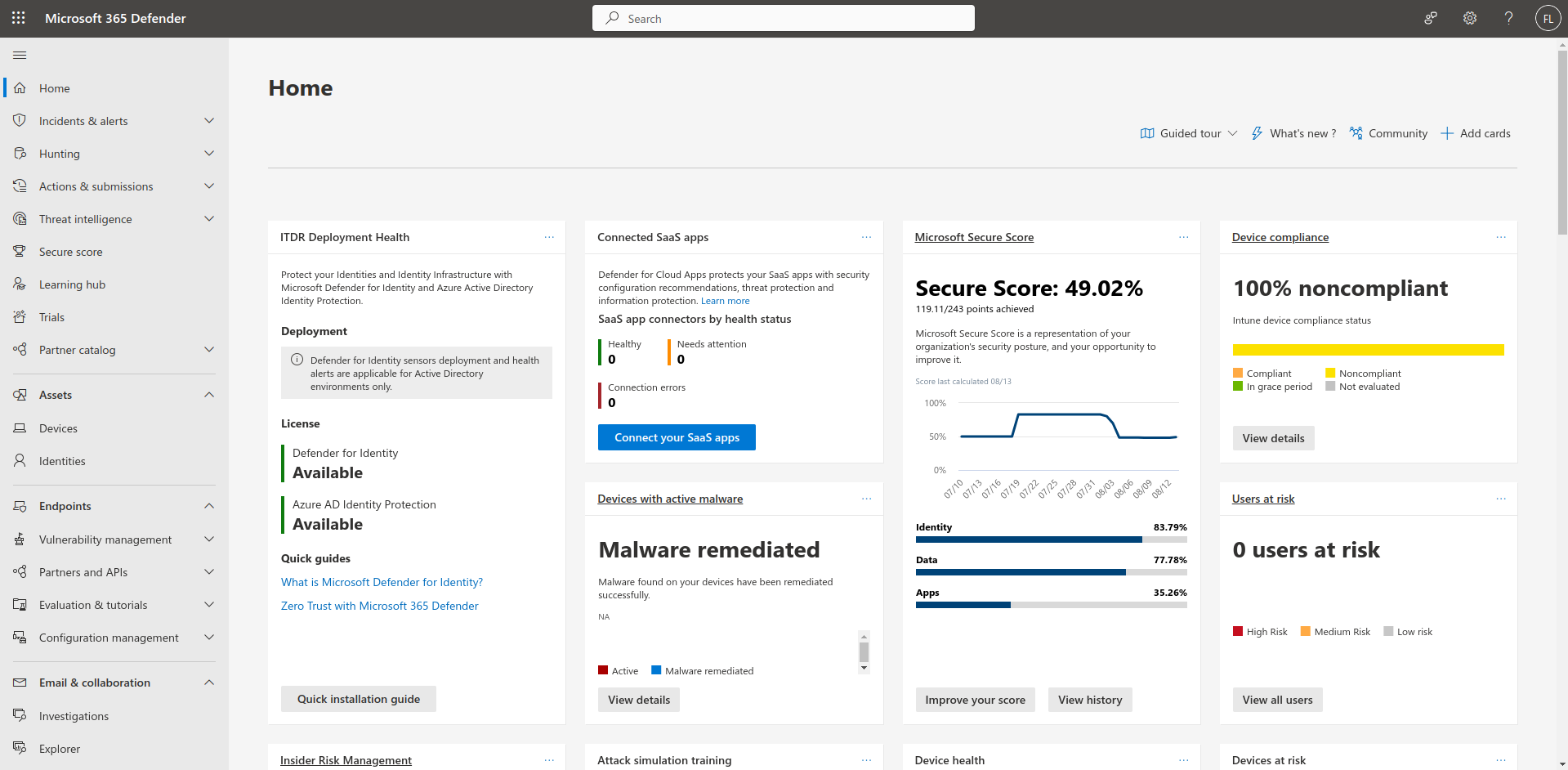Click the settings gear icon
The image size is (1568, 770).
point(1469,18)
